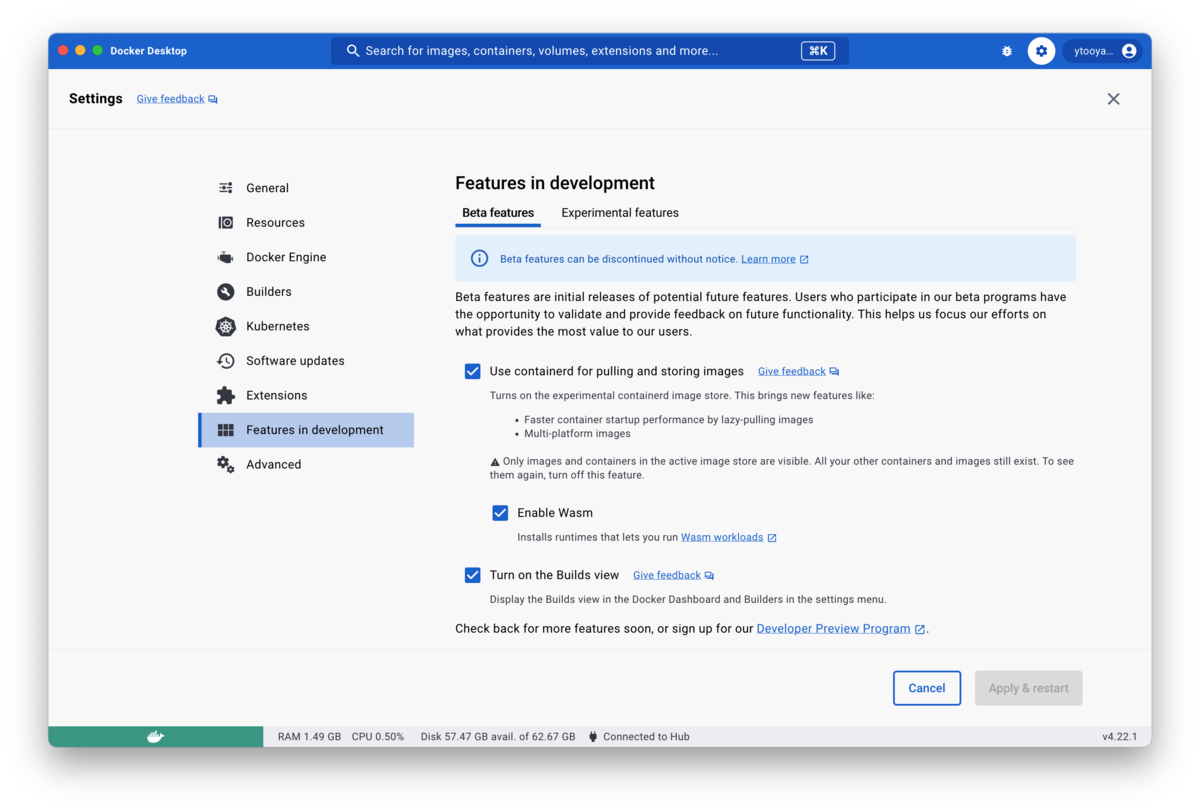
Task: Open Software updates settings section
Action: click(x=306, y=361)
